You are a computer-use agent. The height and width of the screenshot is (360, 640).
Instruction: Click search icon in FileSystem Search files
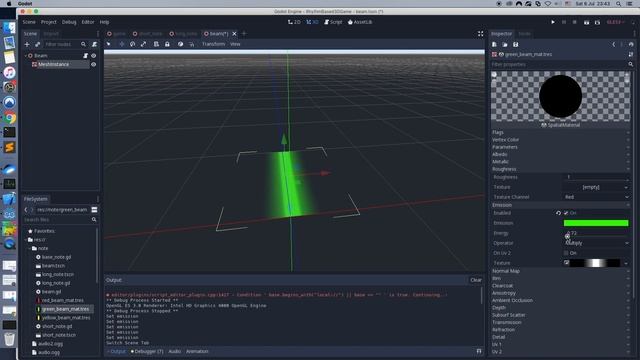point(94,220)
